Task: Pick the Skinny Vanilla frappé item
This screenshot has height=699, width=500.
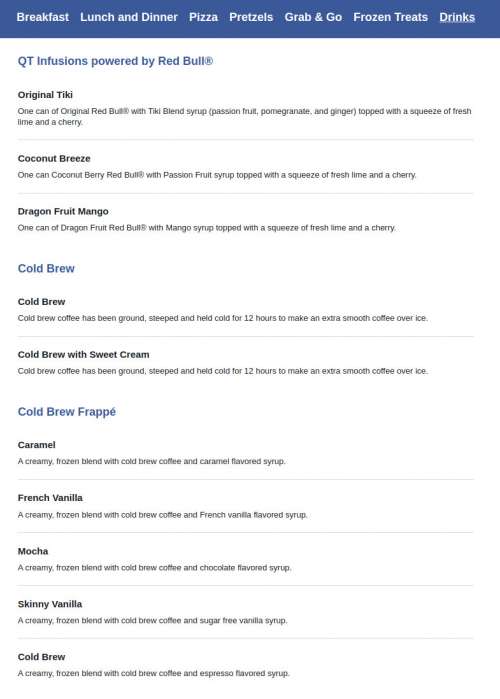Action: pos(50,604)
